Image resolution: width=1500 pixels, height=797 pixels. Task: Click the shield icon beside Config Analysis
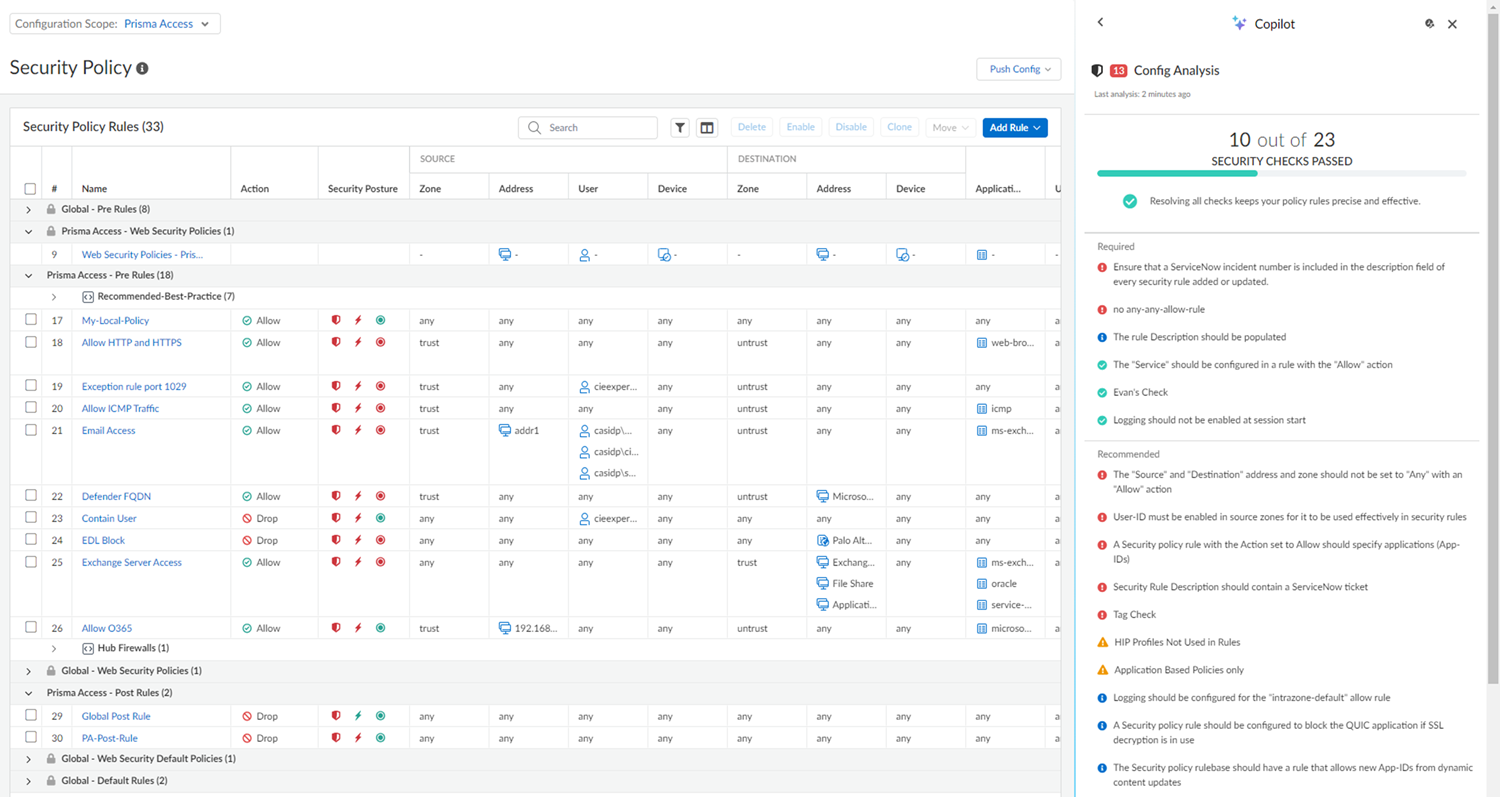click(x=1097, y=71)
